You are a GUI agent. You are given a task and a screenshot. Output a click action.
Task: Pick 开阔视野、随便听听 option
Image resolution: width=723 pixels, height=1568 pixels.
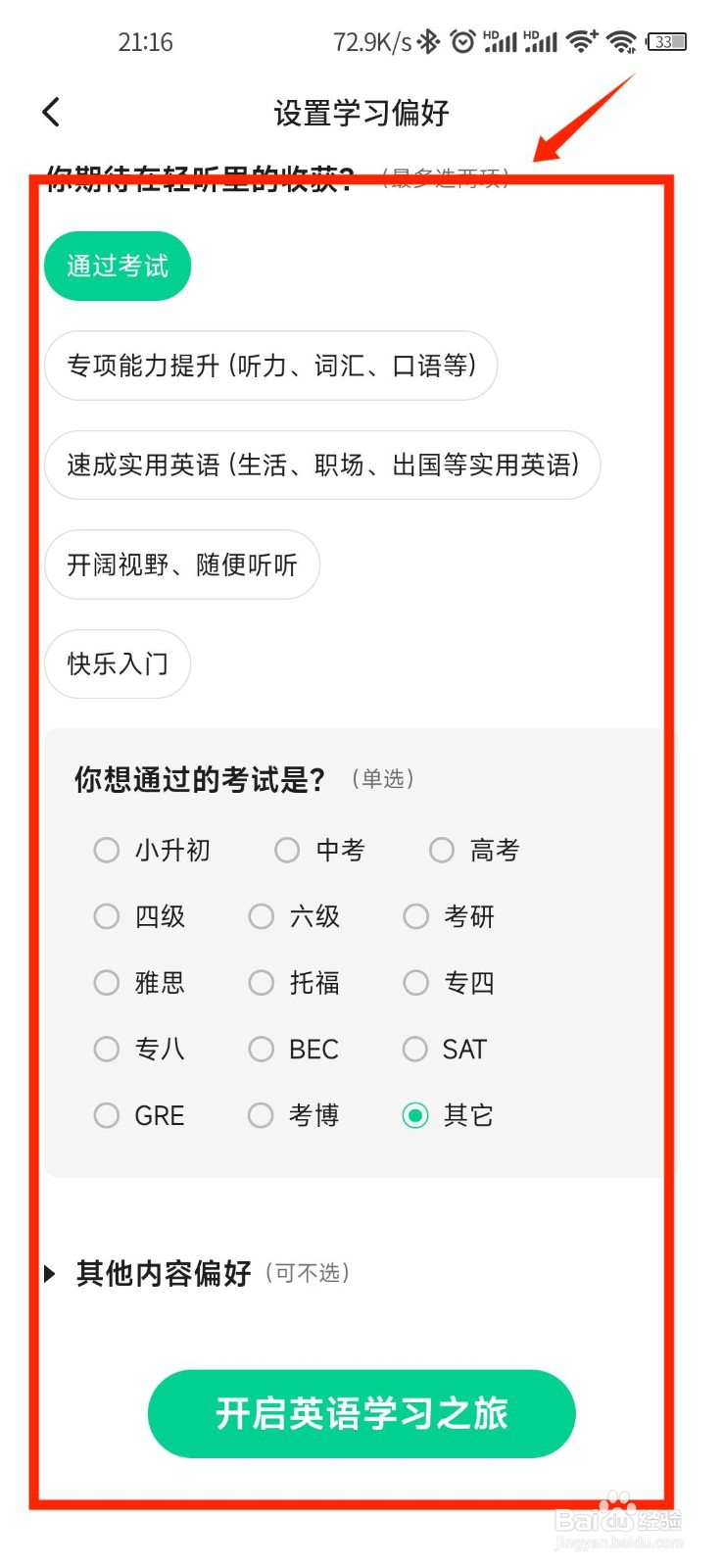click(182, 564)
